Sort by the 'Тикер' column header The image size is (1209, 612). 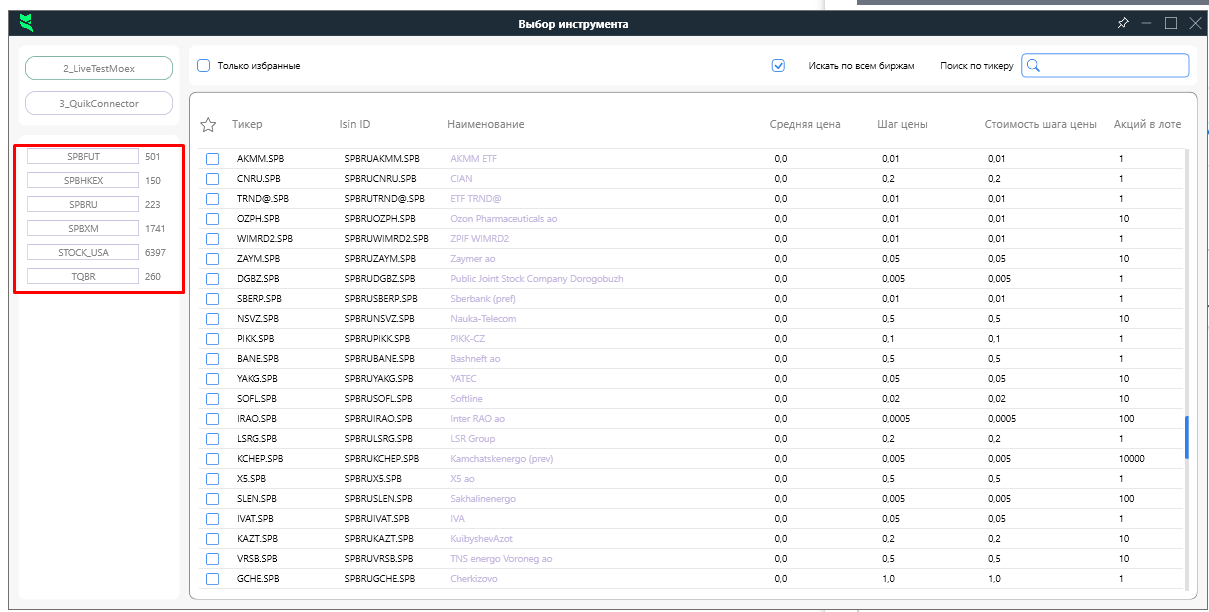click(x=247, y=125)
